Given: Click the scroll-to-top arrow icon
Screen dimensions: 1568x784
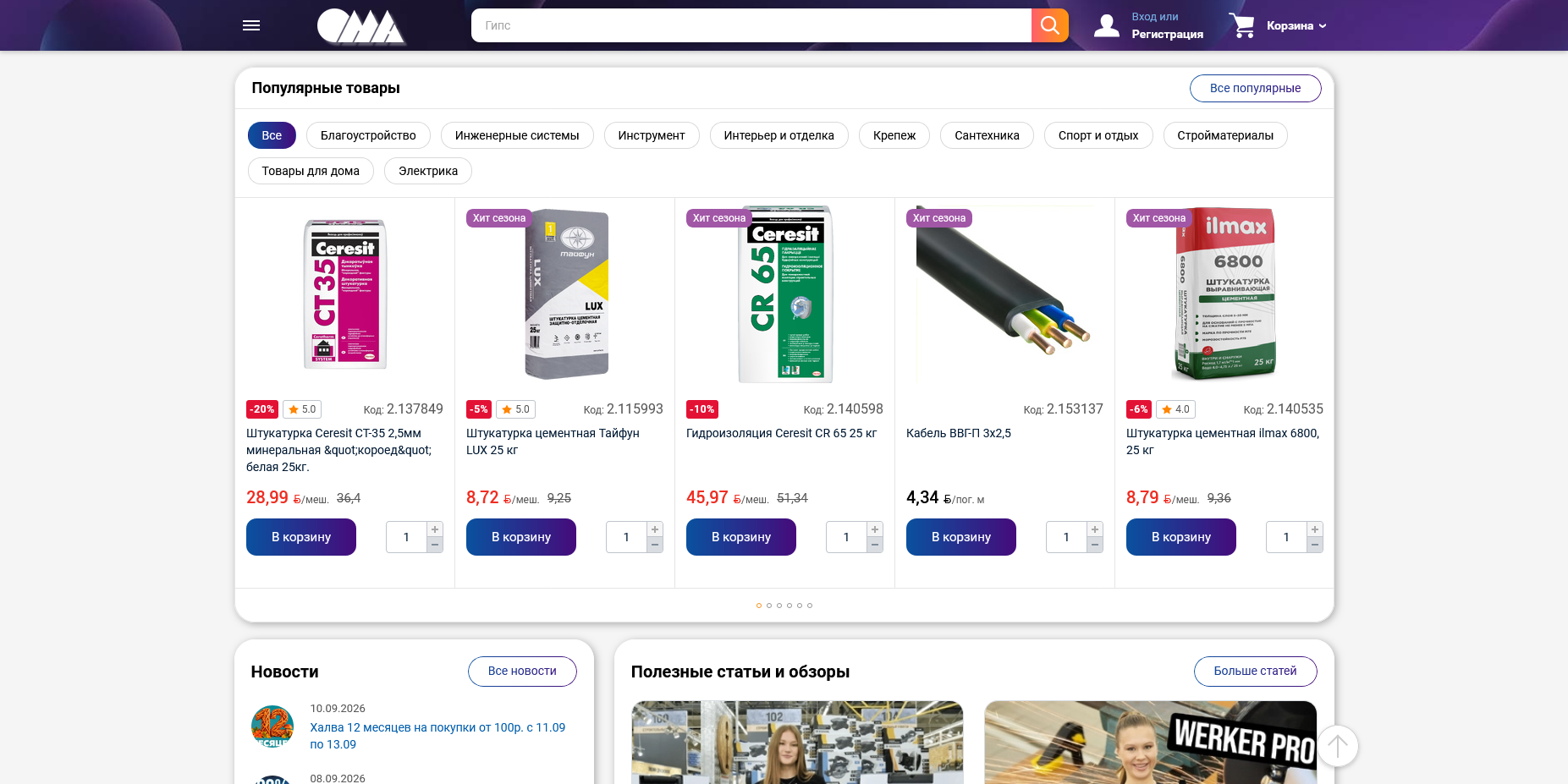Looking at the screenshot, I should [1337, 746].
